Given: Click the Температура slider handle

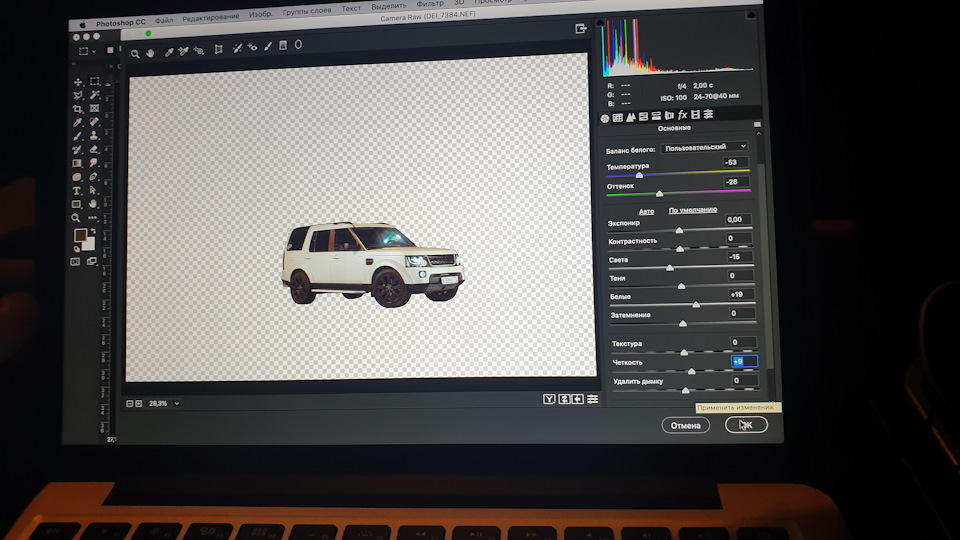Looking at the screenshot, I should [x=639, y=175].
